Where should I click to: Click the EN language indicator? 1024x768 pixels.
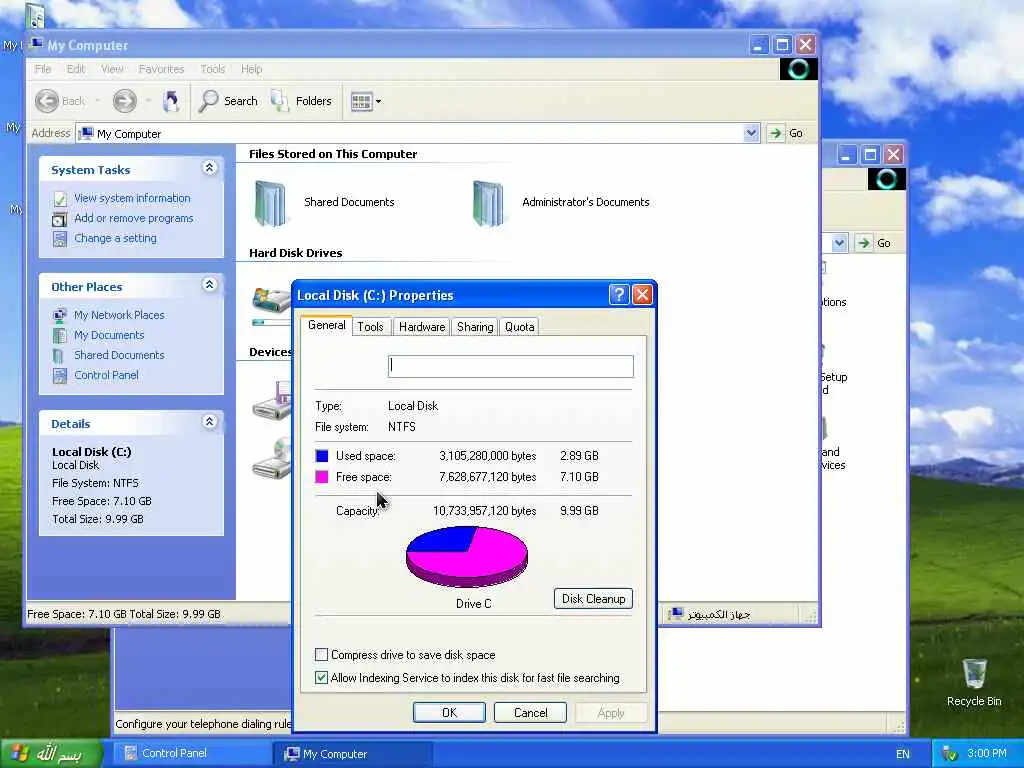(x=903, y=754)
